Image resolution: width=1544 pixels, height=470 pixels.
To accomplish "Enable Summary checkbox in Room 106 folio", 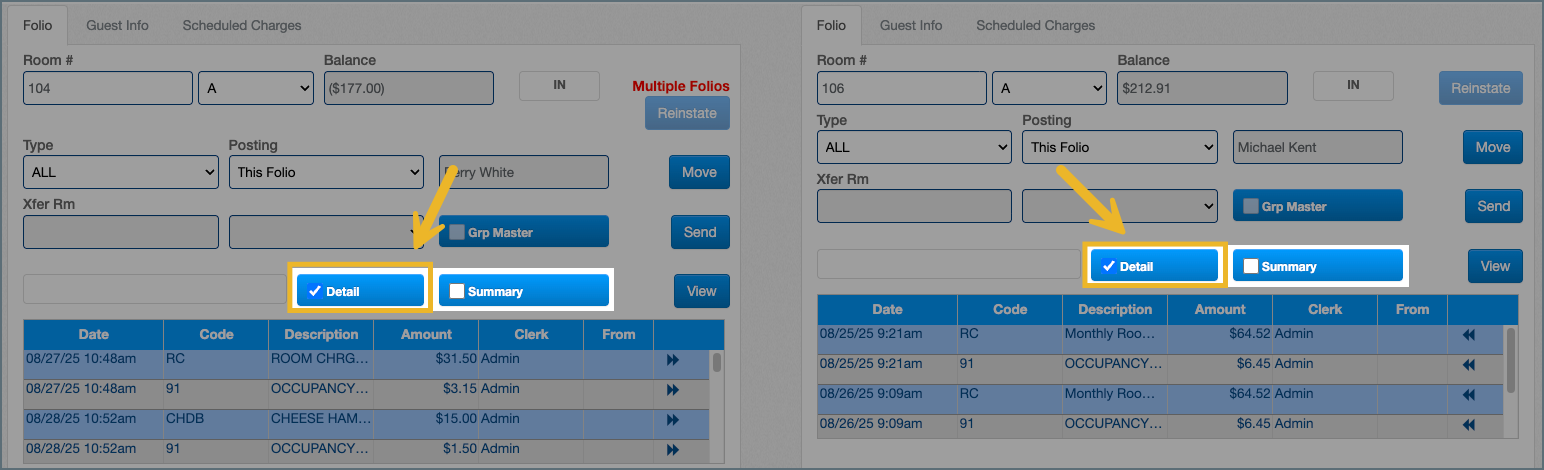I will [1250, 267].
